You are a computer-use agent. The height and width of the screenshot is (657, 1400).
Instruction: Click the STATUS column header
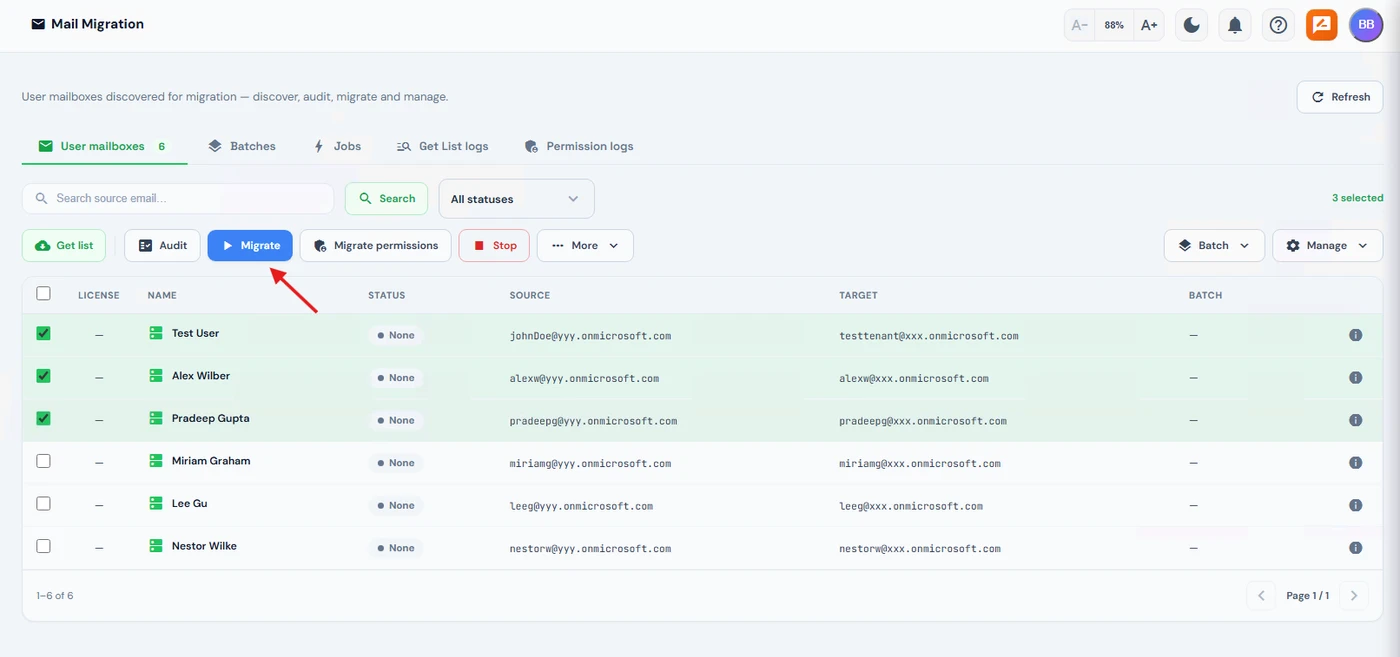386,295
